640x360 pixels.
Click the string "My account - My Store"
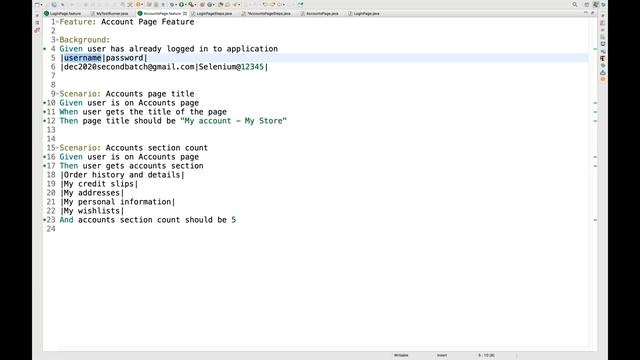point(233,121)
